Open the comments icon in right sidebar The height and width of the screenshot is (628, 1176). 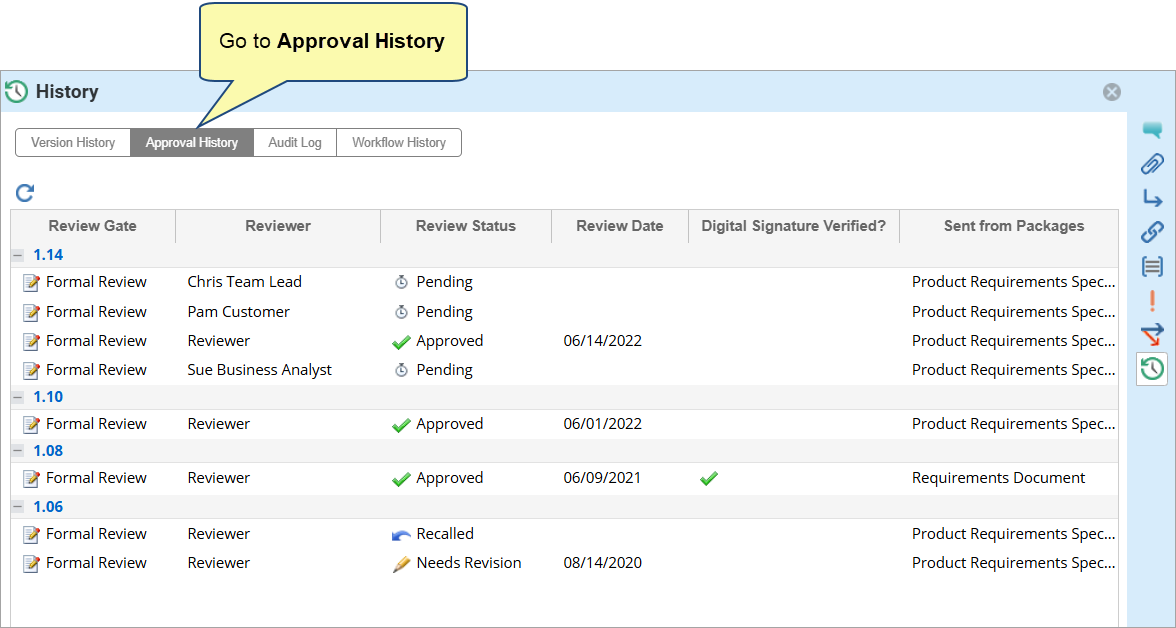pos(1152,130)
